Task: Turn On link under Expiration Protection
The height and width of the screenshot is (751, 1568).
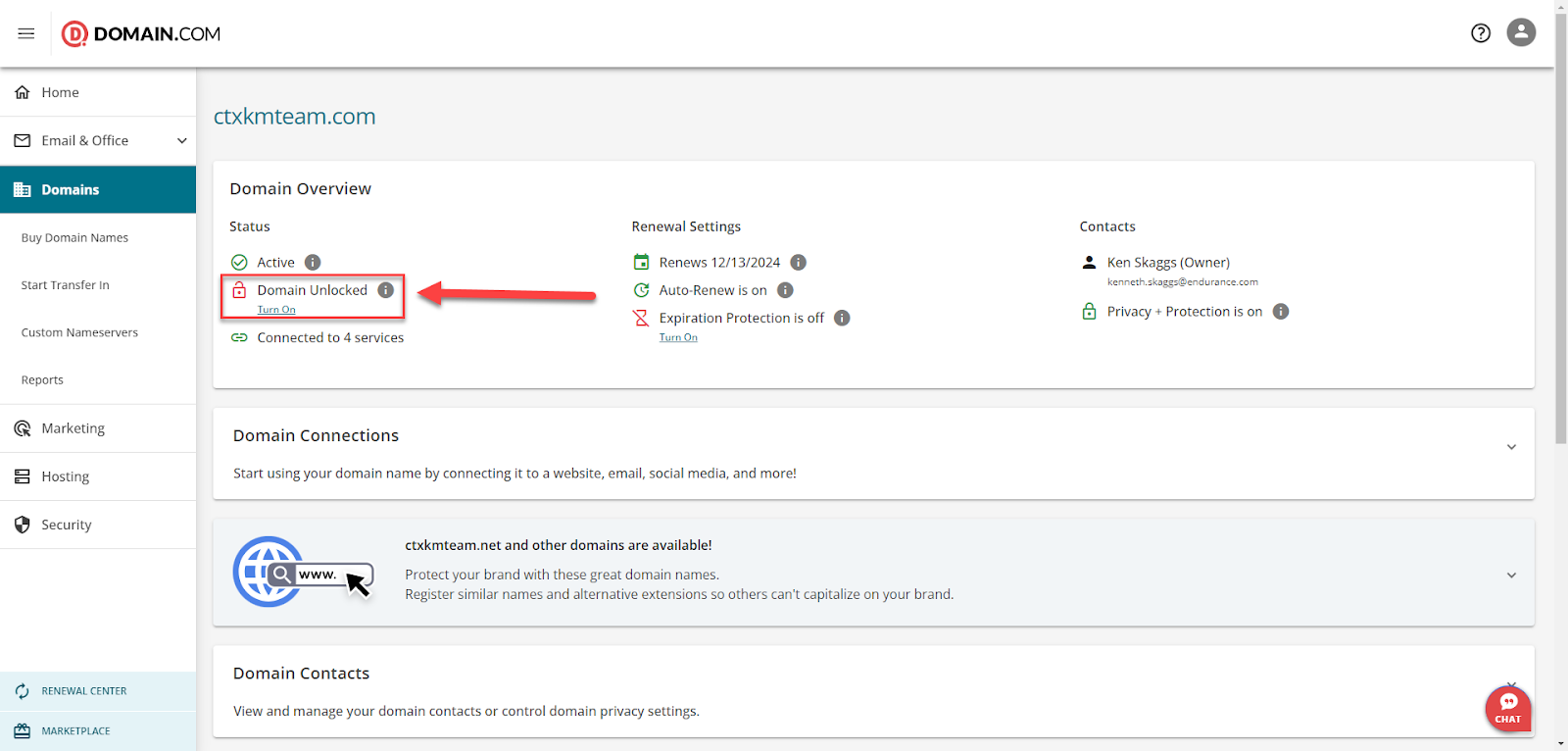Action: coord(678,337)
